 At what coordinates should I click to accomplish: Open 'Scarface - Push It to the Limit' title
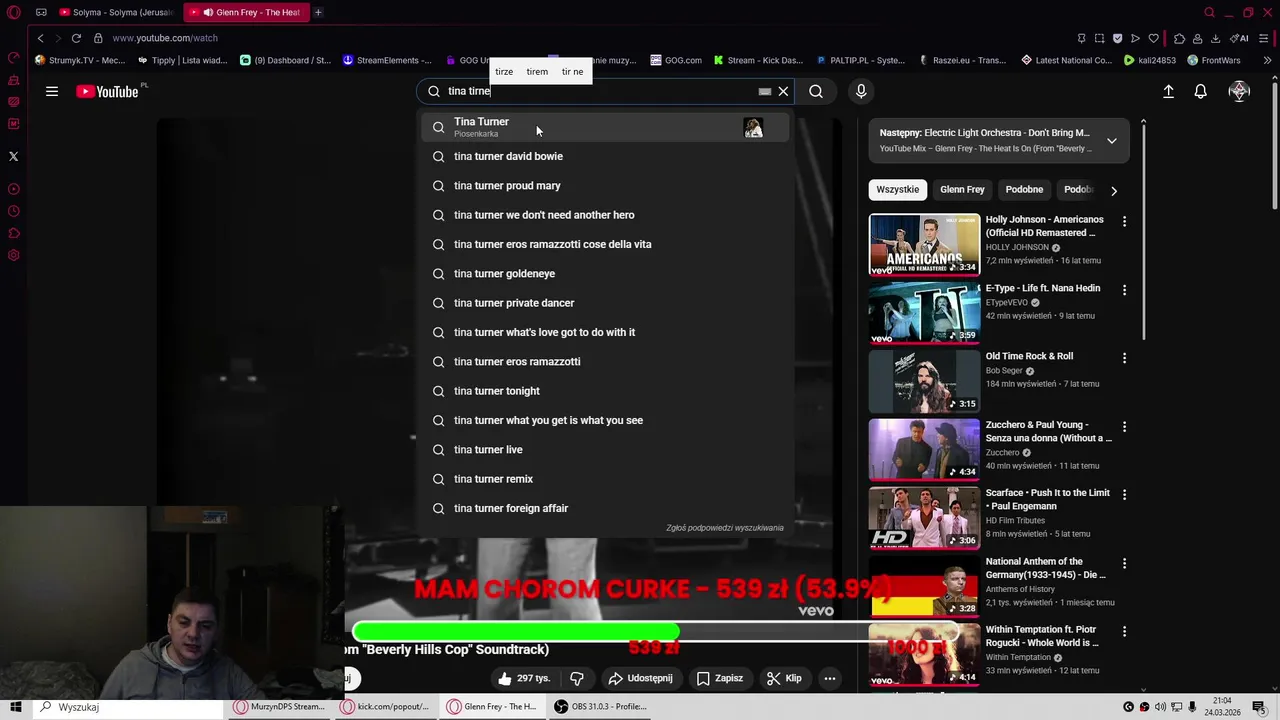[x=1048, y=499]
